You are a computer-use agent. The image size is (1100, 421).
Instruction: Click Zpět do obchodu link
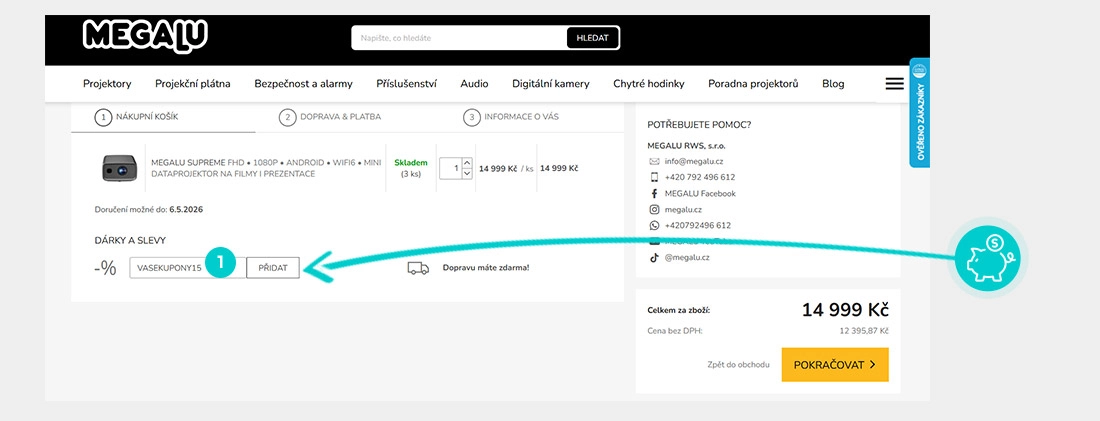tap(739, 365)
